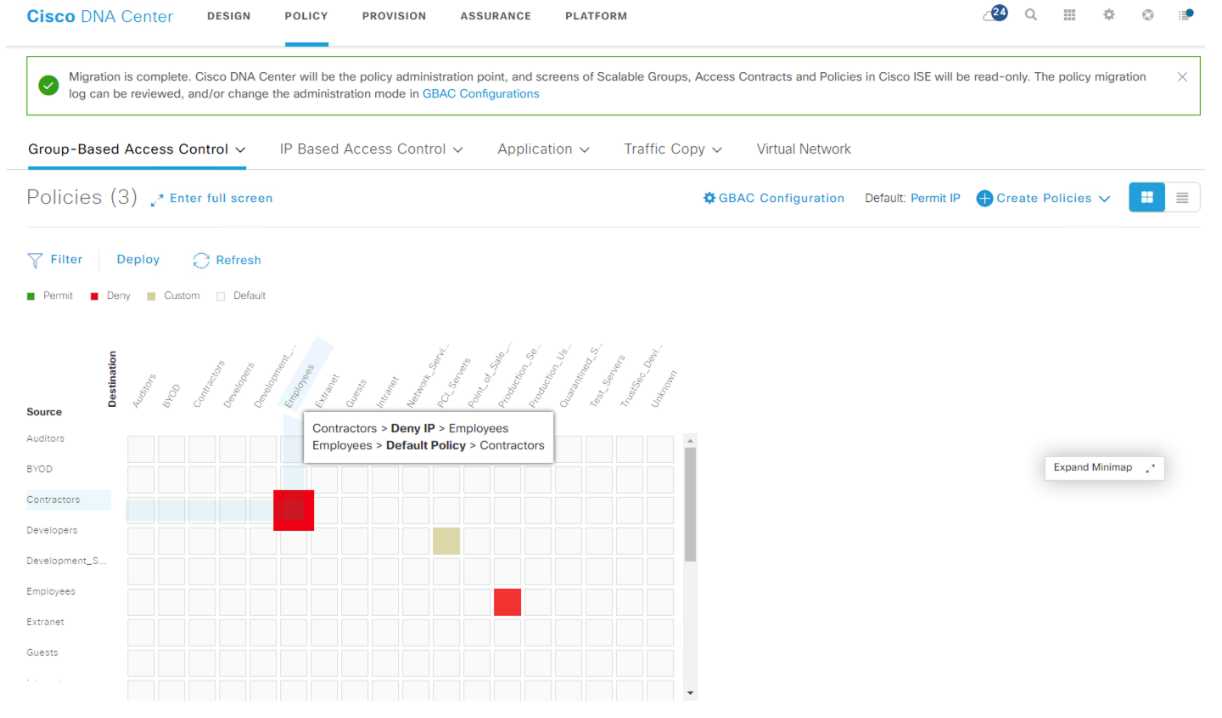Switch to list view
1222x718 pixels.
[x=1182, y=198]
